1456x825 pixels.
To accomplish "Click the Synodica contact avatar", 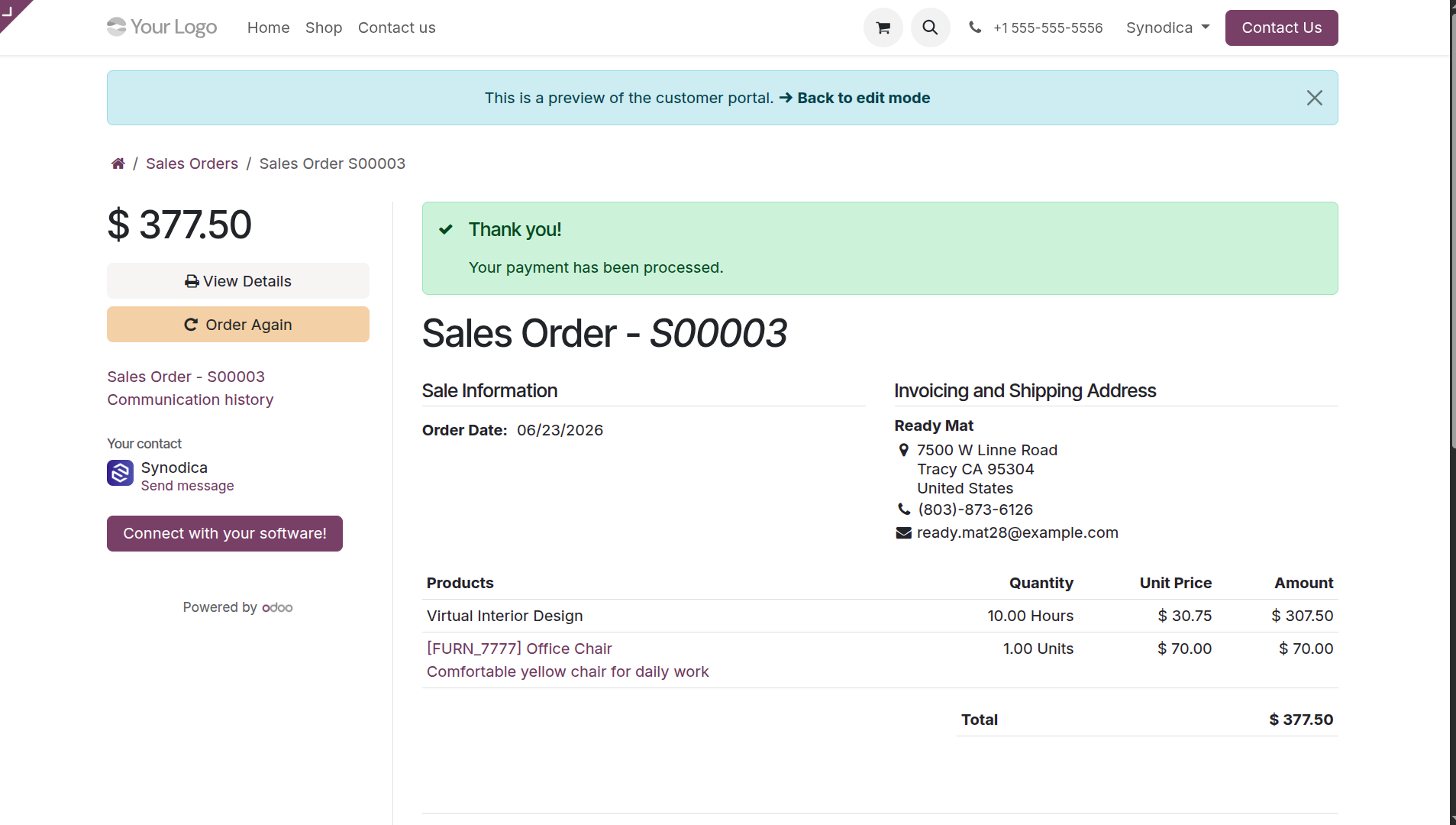I will pos(120,473).
